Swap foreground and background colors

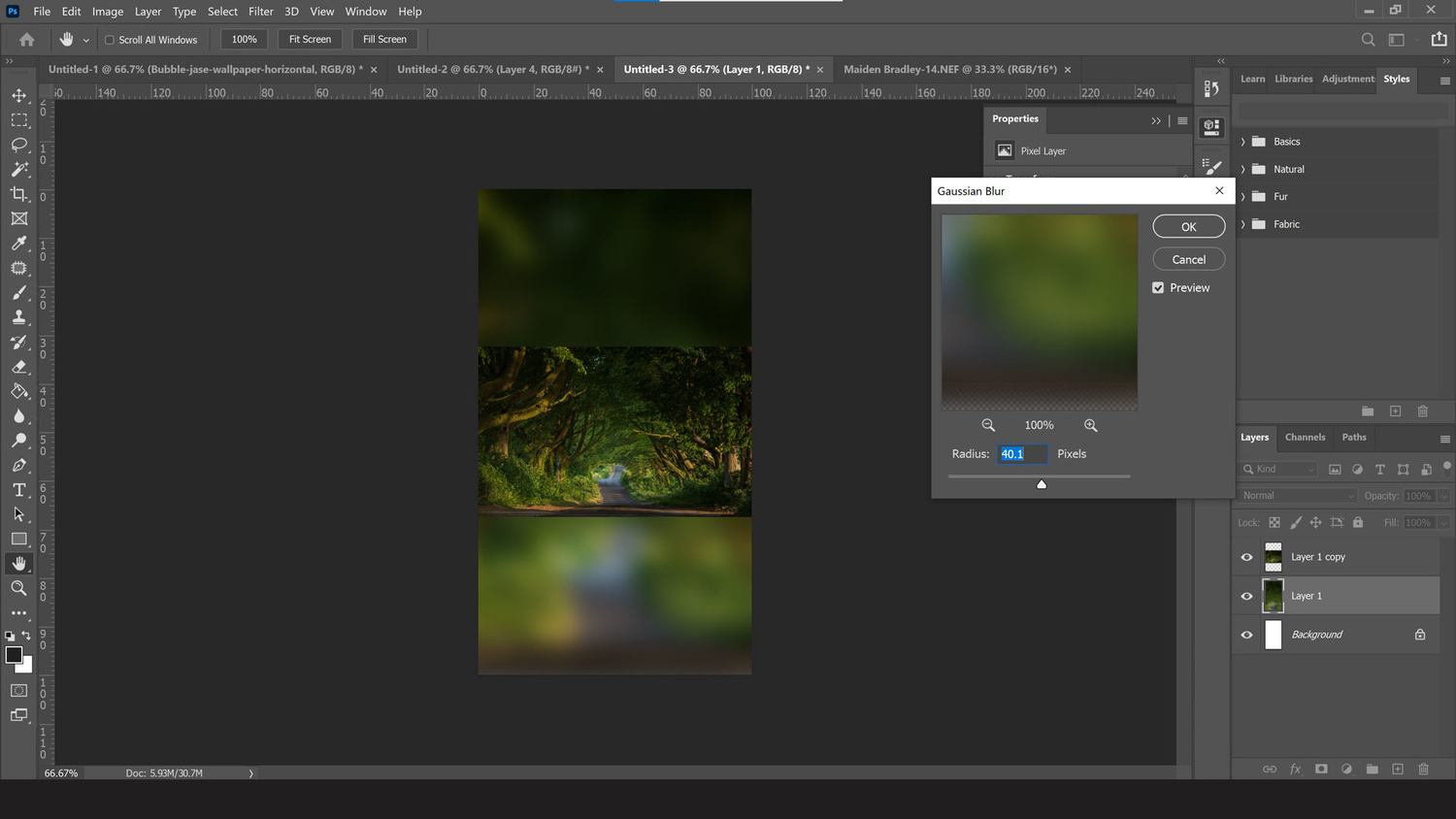tap(26, 636)
